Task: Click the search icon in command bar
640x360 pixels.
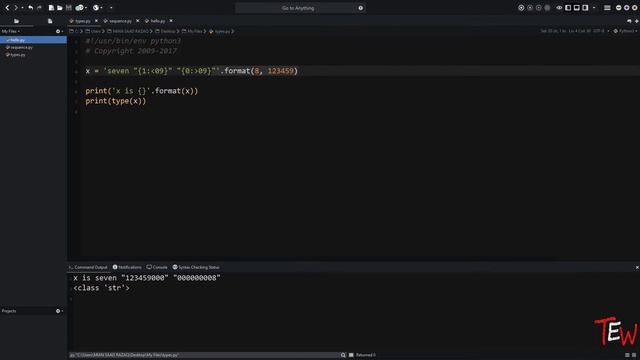Action: point(343,355)
